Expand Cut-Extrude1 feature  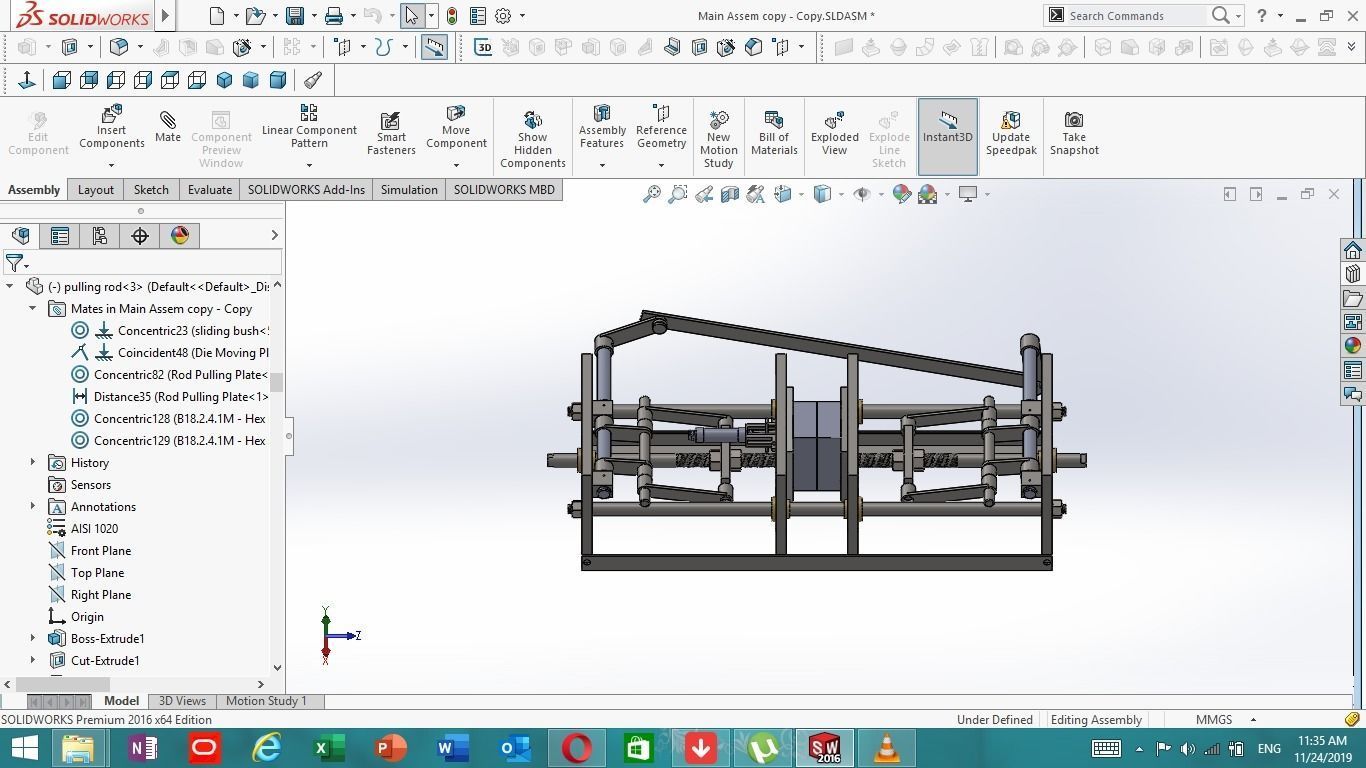pyautogui.click(x=33, y=661)
